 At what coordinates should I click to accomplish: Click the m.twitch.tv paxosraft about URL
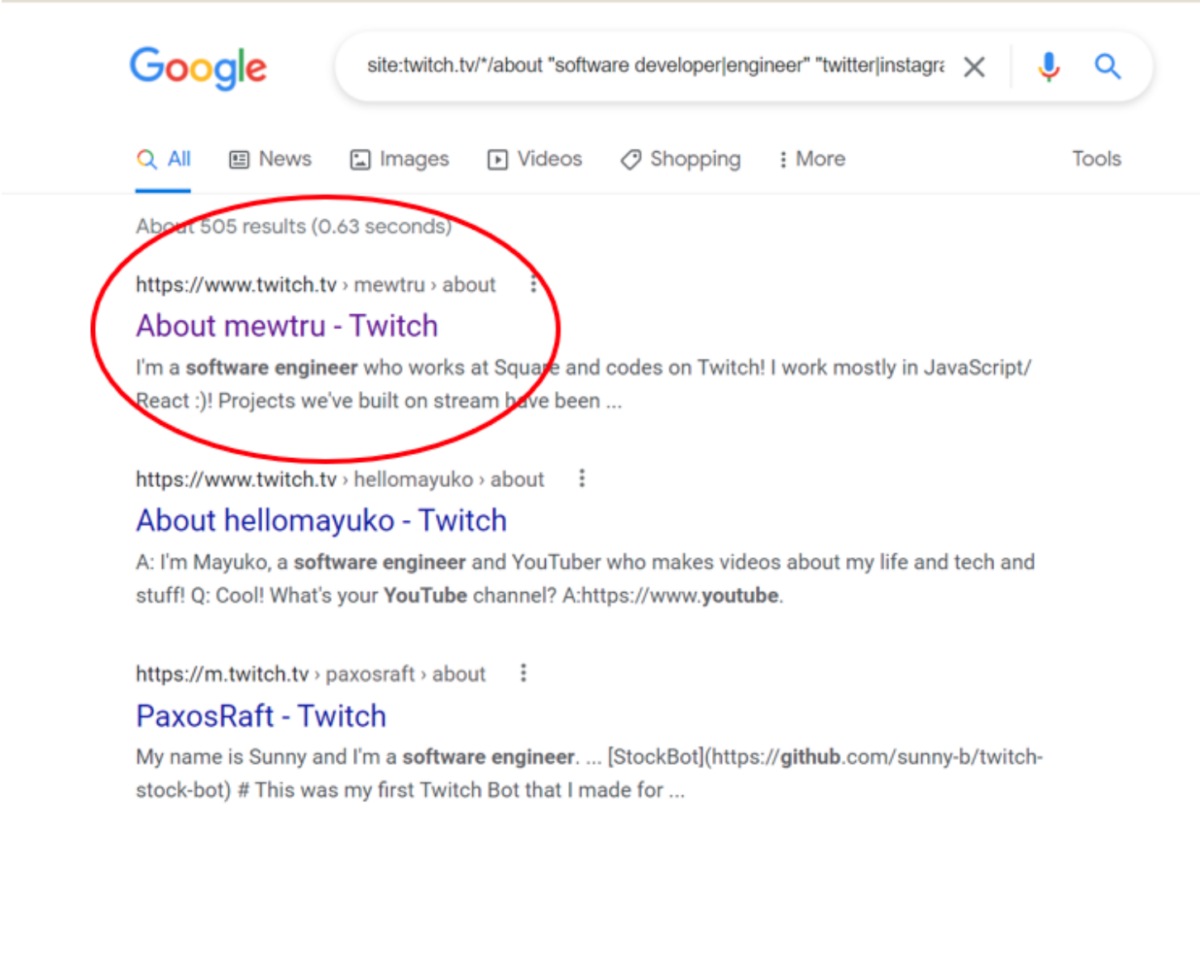[x=310, y=674]
